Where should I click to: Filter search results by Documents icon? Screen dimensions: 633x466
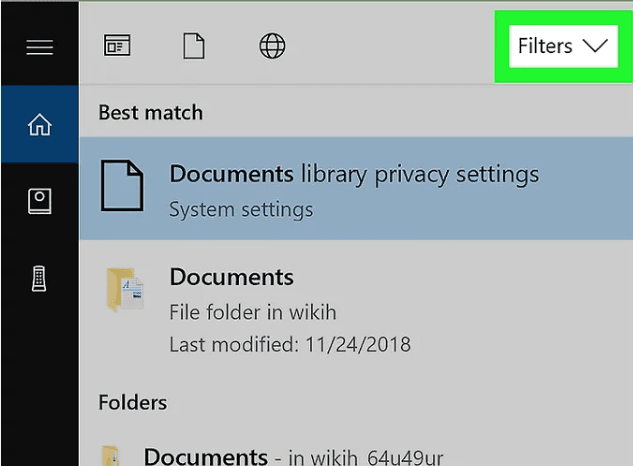point(193,46)
